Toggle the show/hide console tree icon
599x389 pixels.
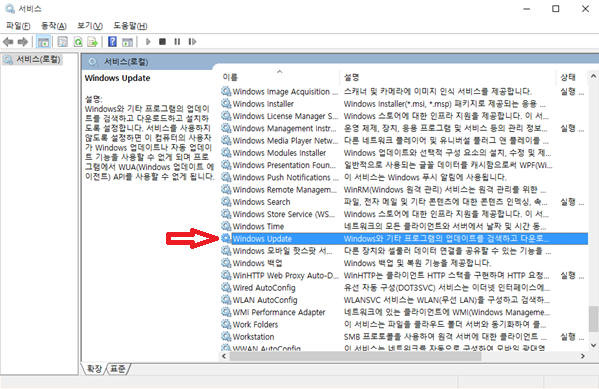(x=43, y=42)
